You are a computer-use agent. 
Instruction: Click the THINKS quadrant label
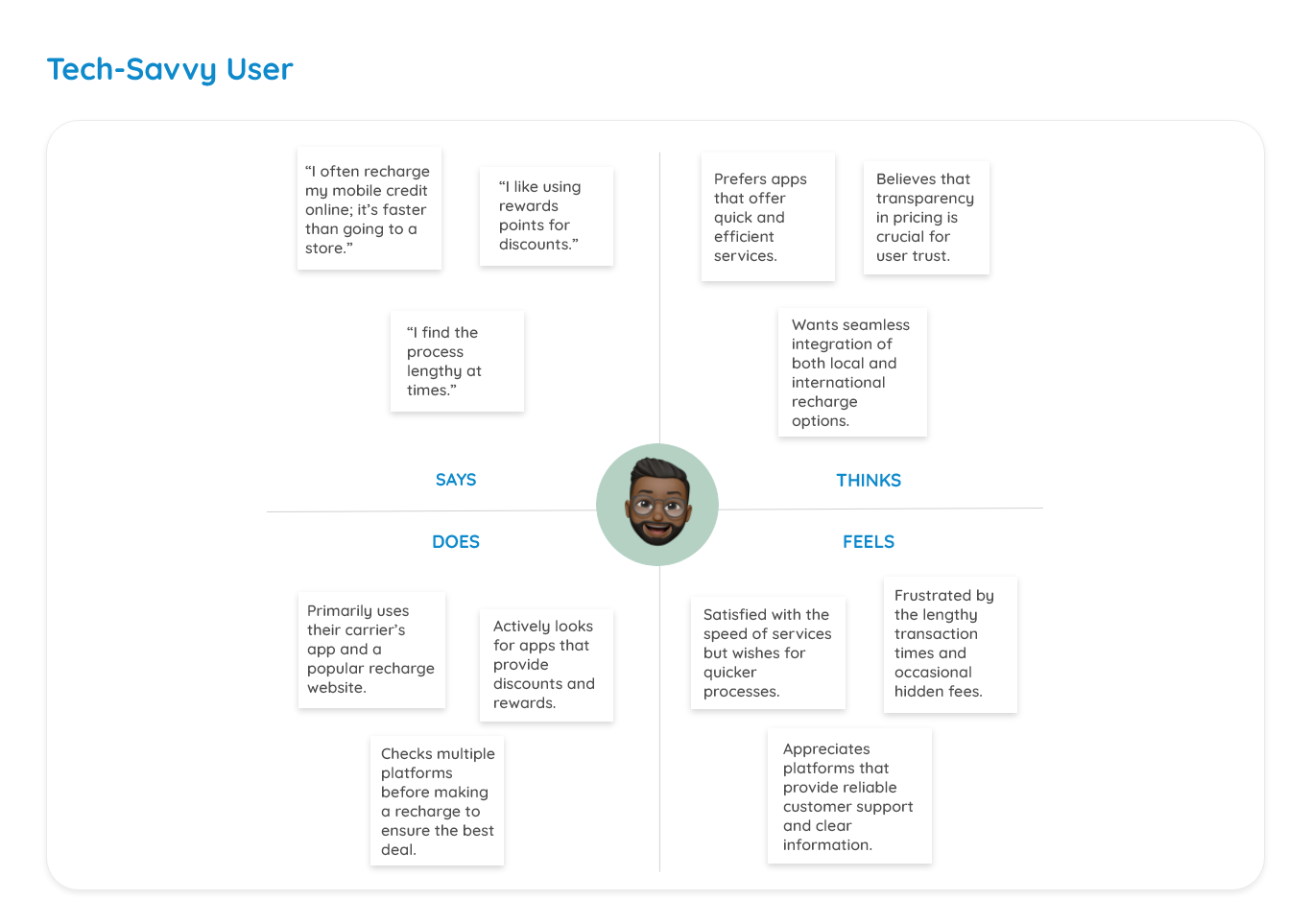click(869, 481)
